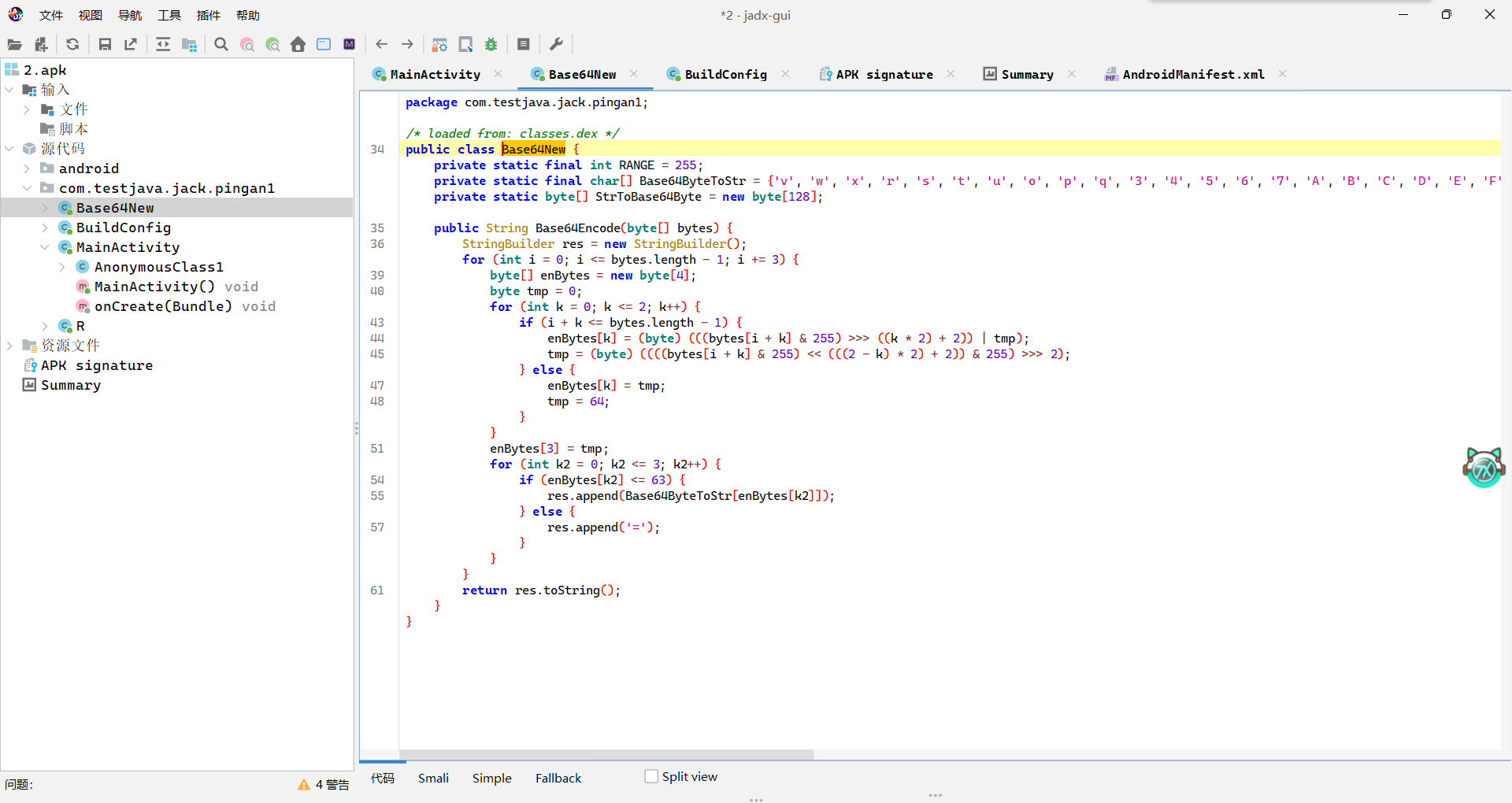The image size is (1512, 803).
Task: Close the BuildConfig tab
Action: [785, 74]
